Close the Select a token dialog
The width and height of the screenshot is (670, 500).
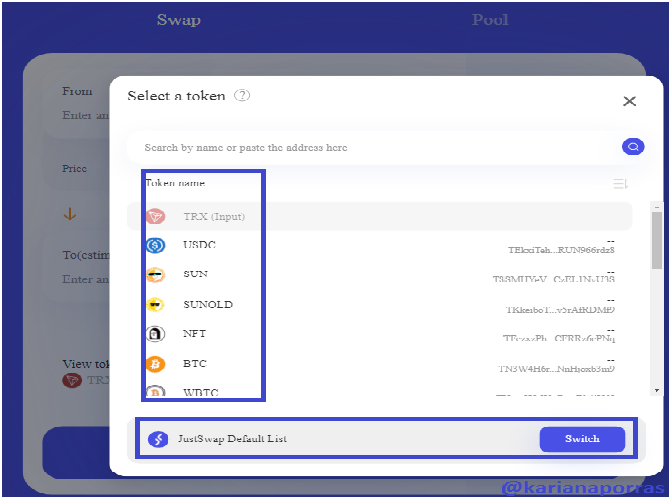coord(629,101)
